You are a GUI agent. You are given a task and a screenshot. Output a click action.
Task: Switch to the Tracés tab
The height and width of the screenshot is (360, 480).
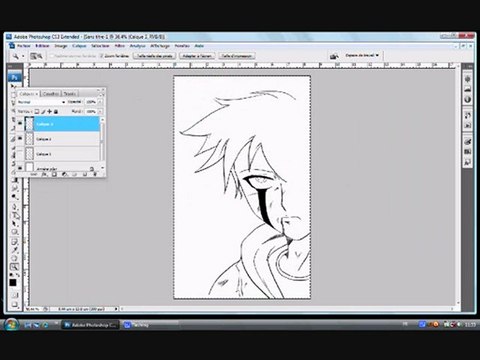coord(69,94)
